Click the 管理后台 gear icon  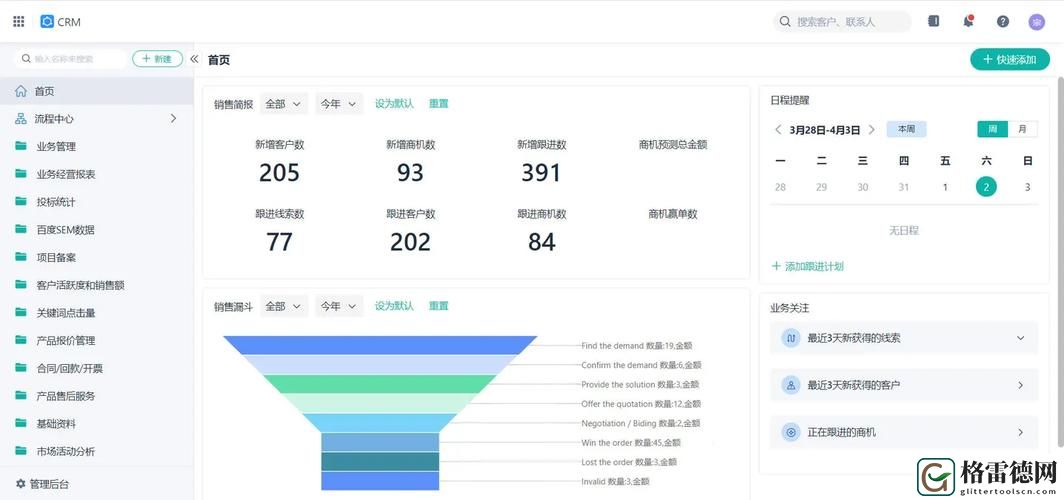[x=20, y=484]
